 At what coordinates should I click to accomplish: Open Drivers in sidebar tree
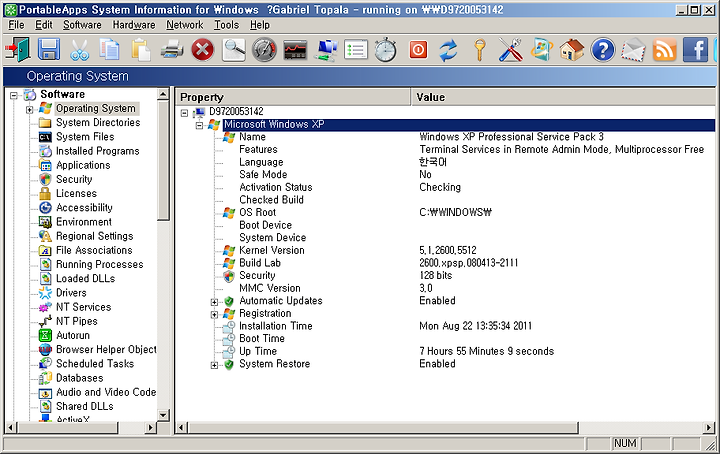click(71, 293)
